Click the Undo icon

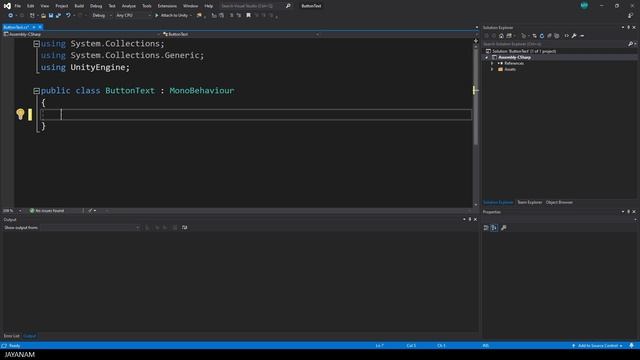tap(68, 16)
